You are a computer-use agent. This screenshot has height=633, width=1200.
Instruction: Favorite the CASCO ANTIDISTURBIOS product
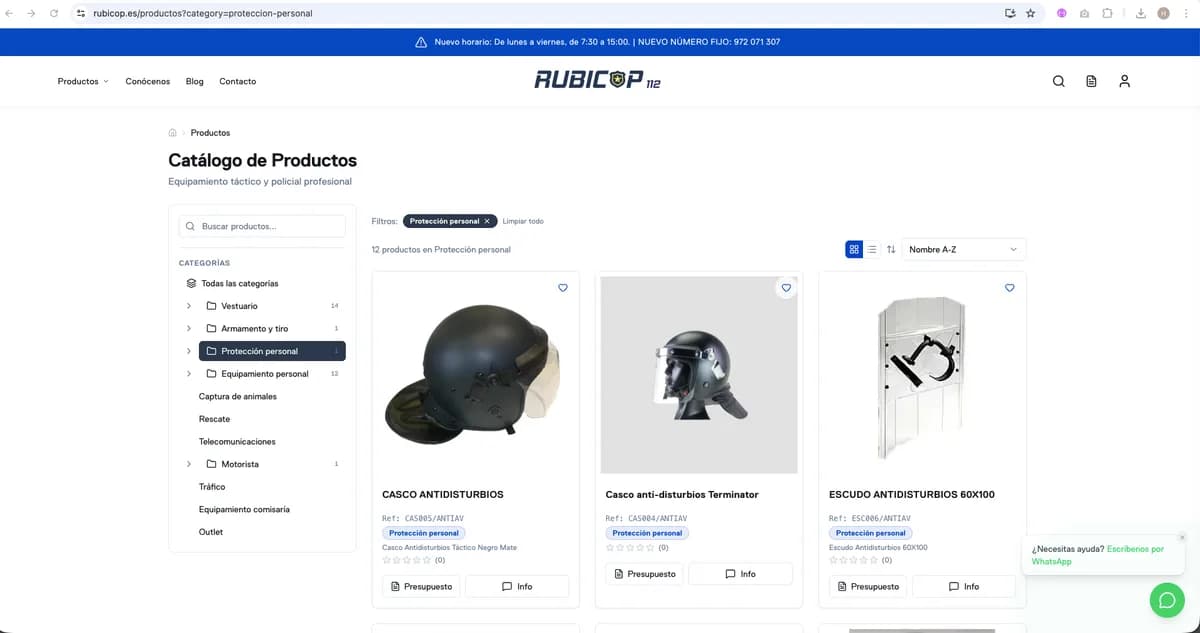[x=563, y=288]
